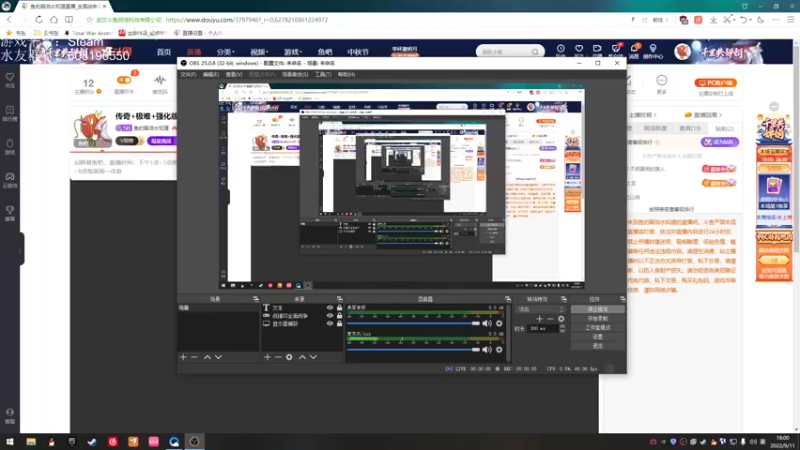800x450 pixels.
Task: Adjust the desktop audio volume slider
Action: [x=413, y=323]
